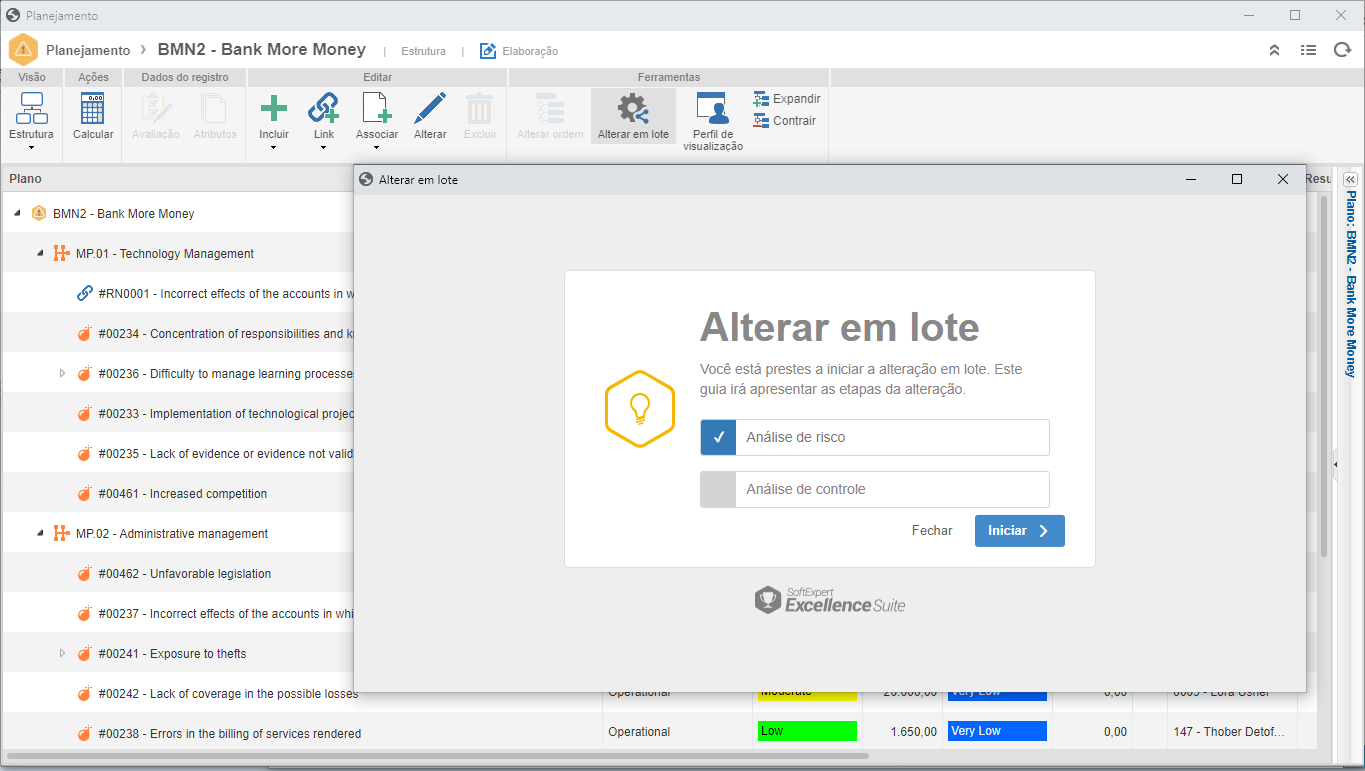Screen dimensions: 1365x771
Task: Click the list view icon in header
Action: pos(1308,50)
